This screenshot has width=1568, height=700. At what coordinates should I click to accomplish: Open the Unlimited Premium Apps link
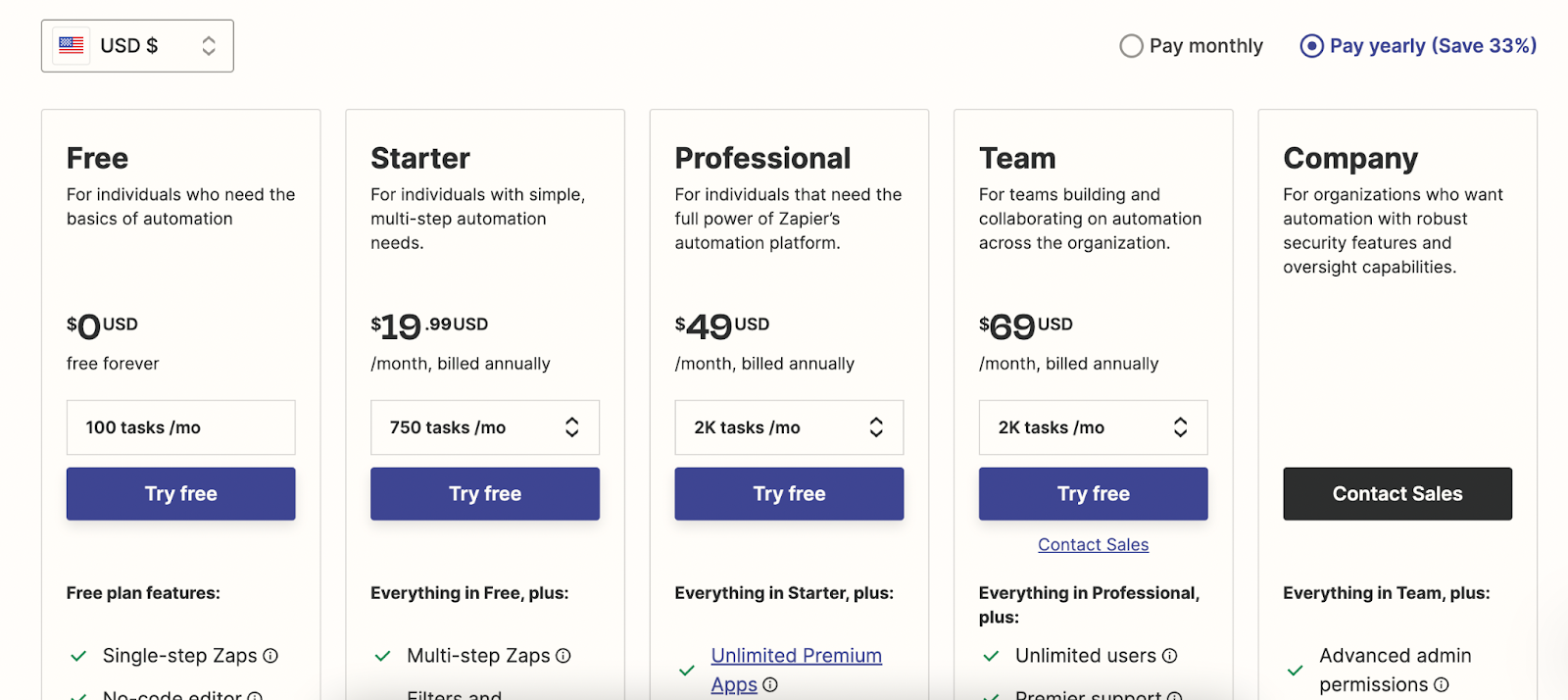click(x=796, y=656)
